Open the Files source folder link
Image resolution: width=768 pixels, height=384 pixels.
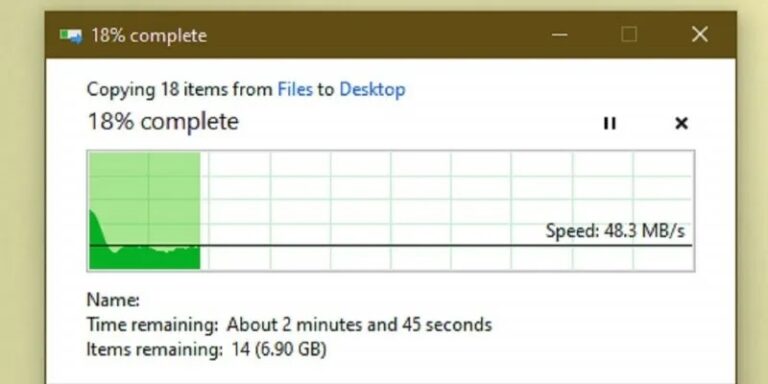(x=295, y=90)
